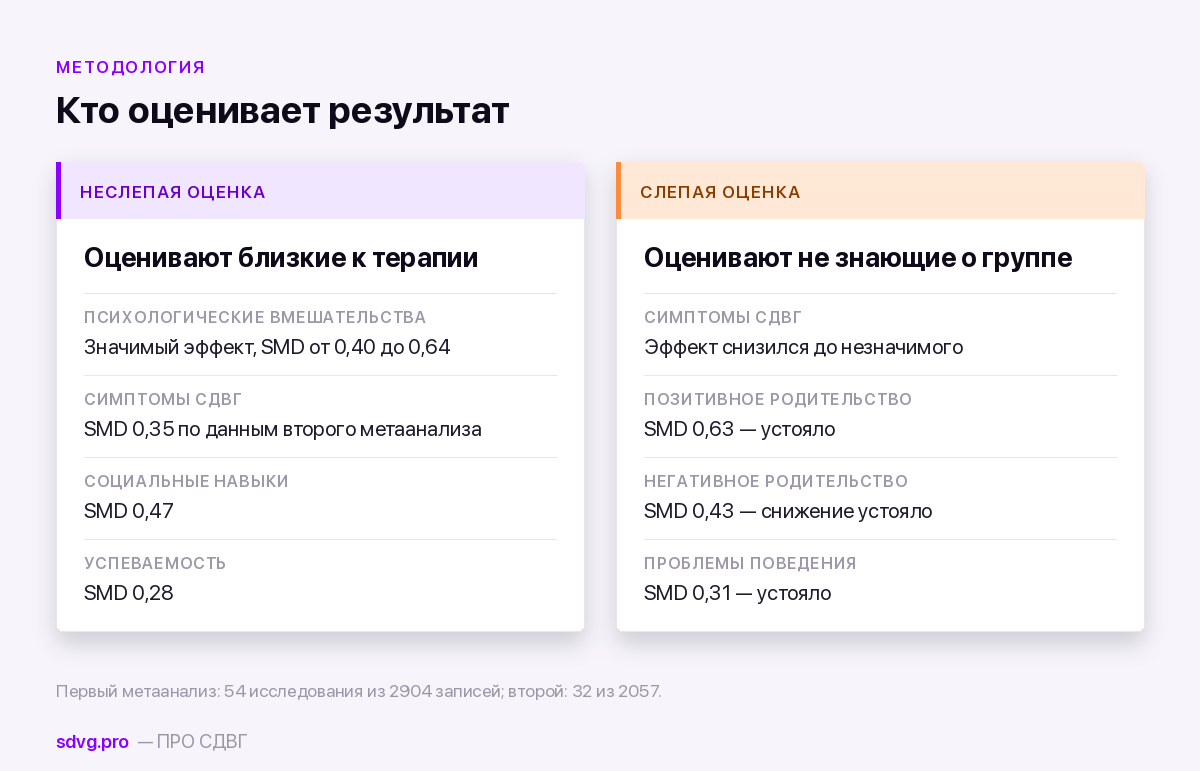
Task: Click the value 'SMD 0,28'
Action: [x=129, y=593]
